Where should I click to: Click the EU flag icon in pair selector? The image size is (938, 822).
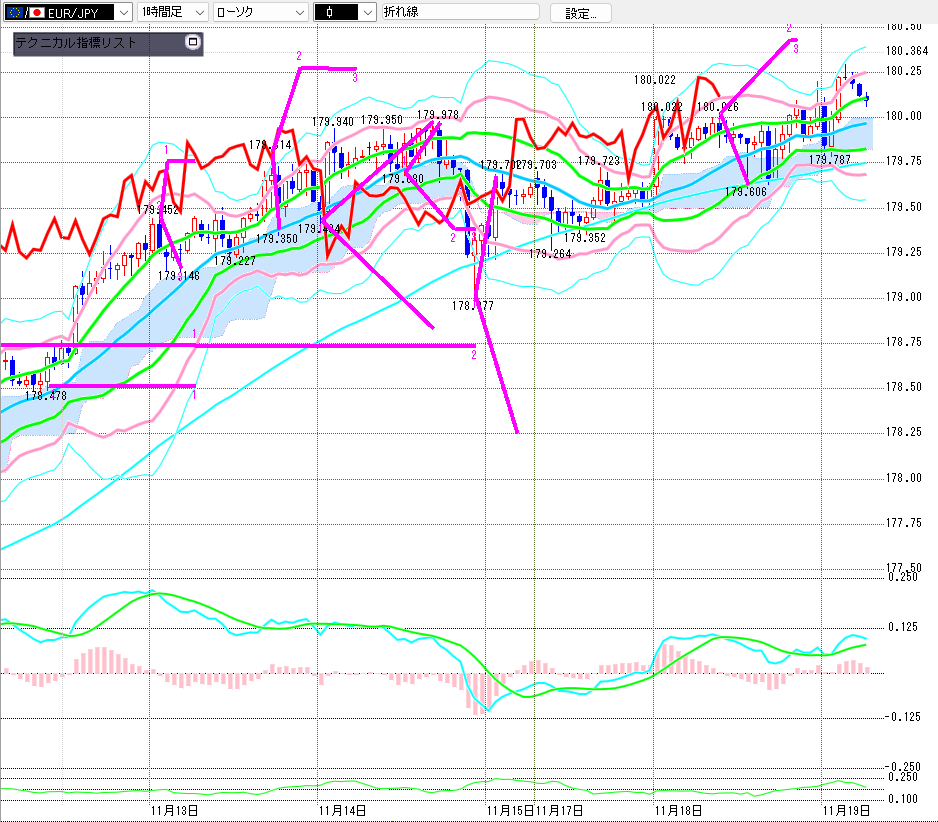click(13, 12)
